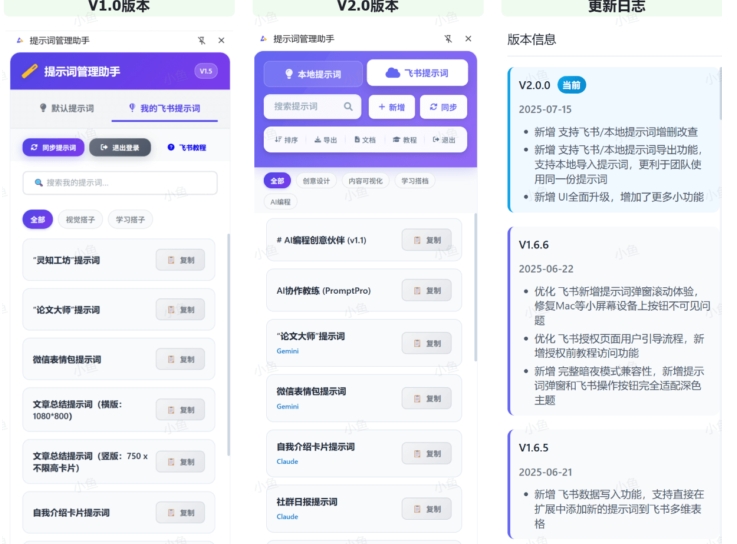Open 我的飞书提示词 tab in V1.0

(x=165, y=108)
